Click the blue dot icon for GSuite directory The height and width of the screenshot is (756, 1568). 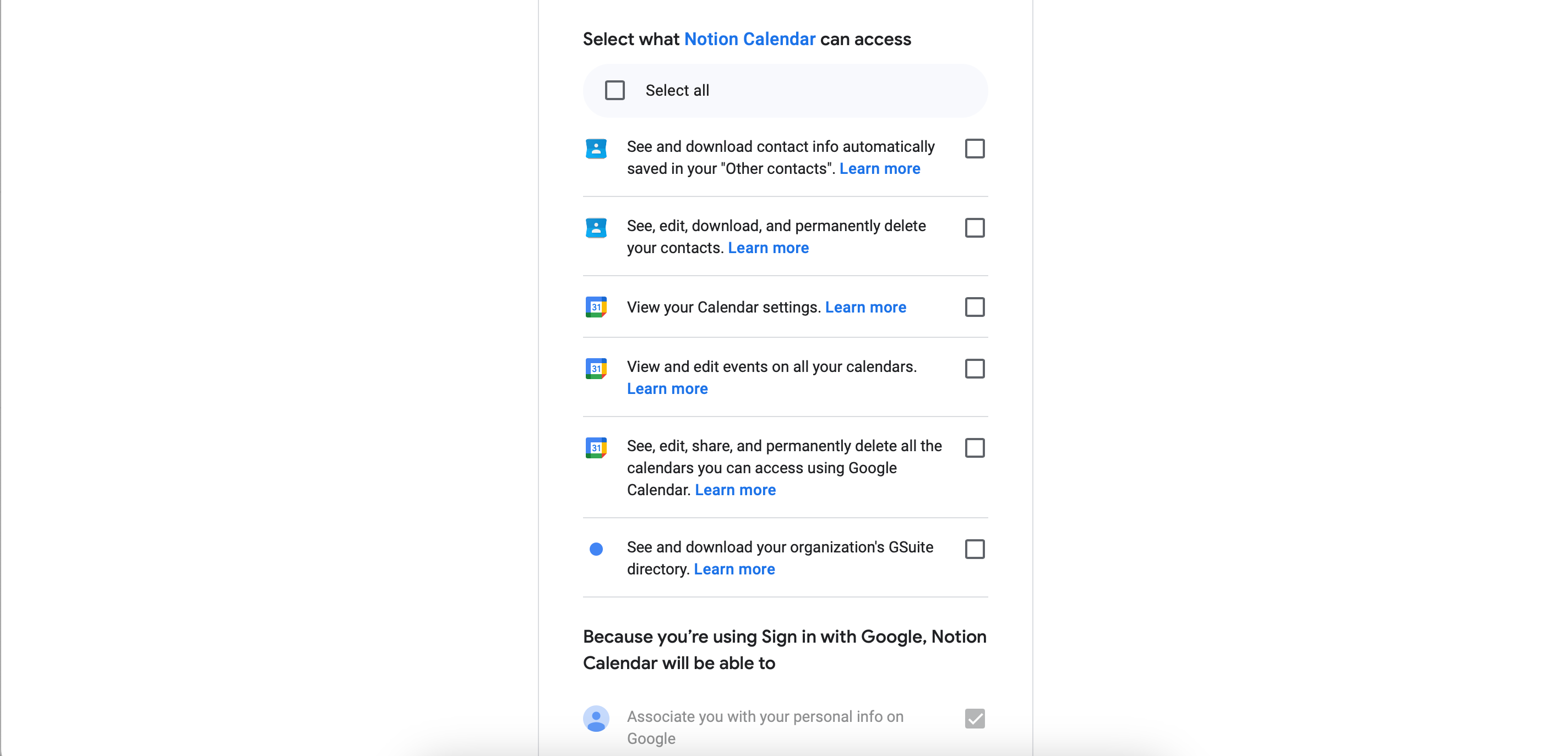[x=596, y=549]
